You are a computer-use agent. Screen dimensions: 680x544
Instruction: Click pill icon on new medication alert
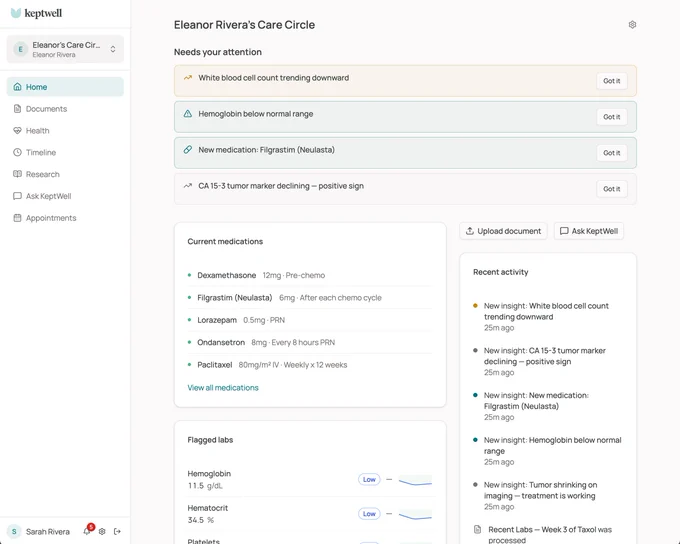[188, 150]
